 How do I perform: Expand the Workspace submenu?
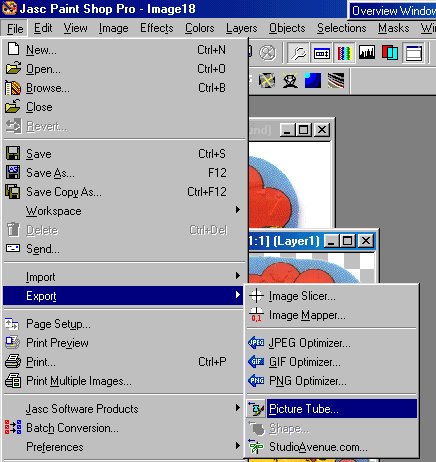tap(123, 211)
